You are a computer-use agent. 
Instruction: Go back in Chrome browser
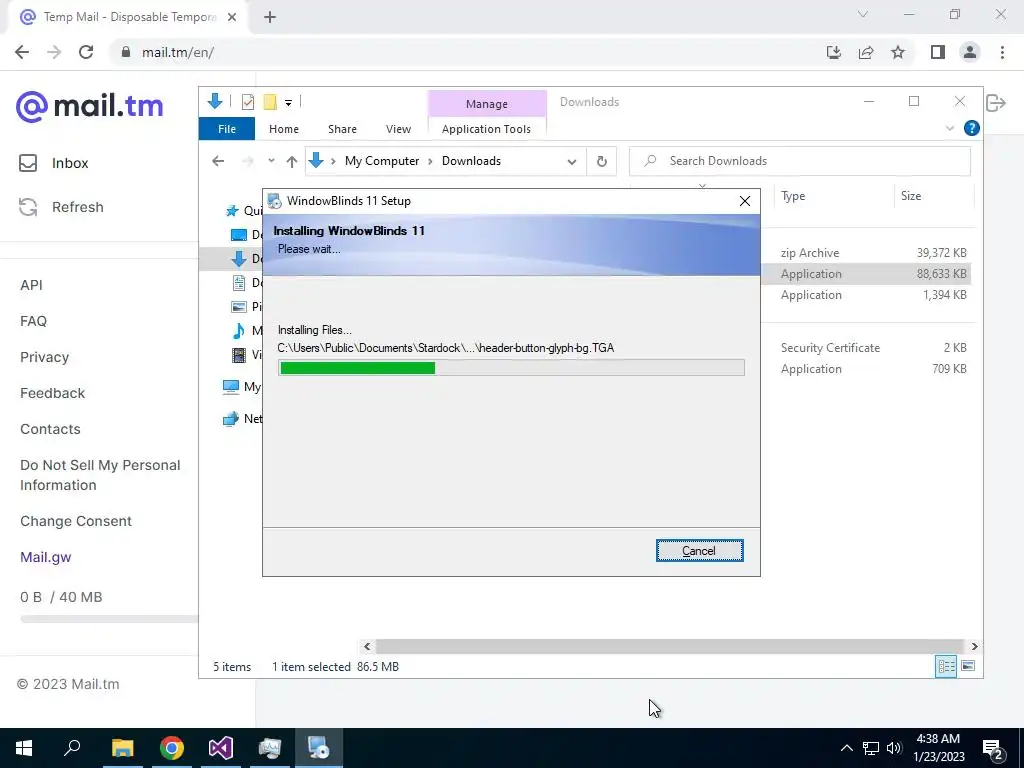[22, 52]
